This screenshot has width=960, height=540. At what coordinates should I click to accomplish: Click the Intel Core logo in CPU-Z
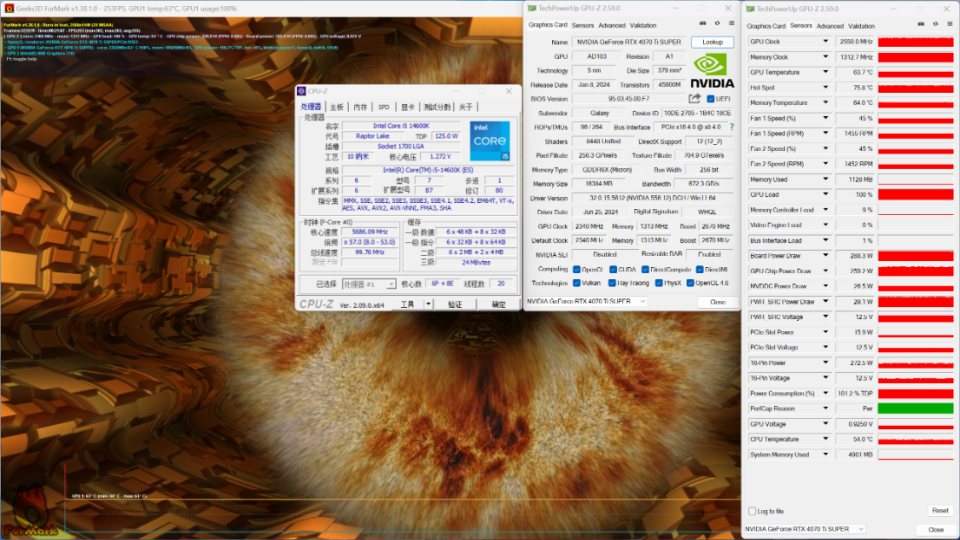[x=489, y=141]
